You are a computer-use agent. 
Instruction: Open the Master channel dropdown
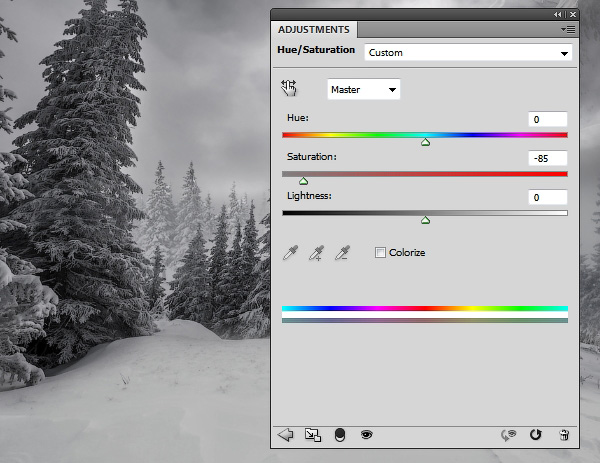(x=364, y=90)
